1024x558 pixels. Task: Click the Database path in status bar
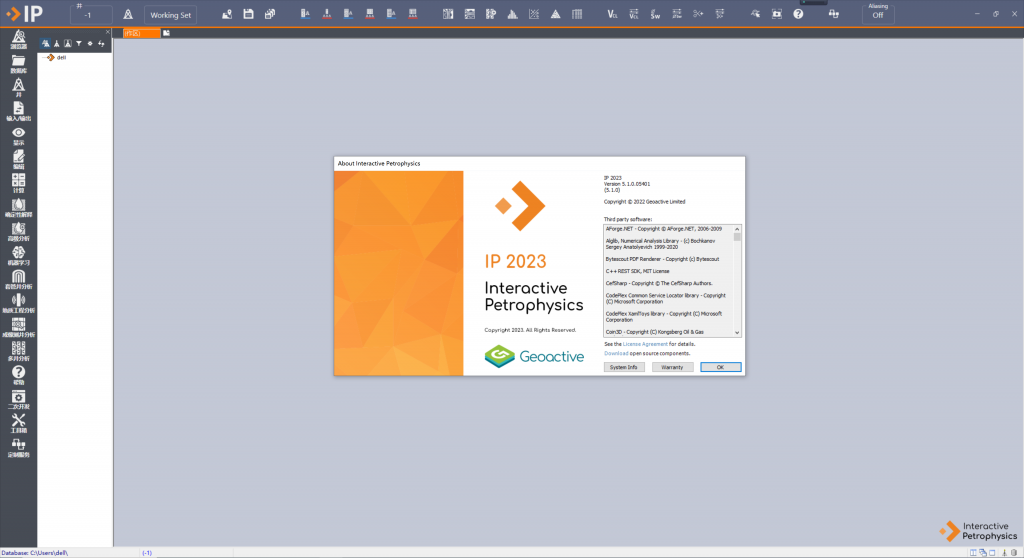[35, 553]
